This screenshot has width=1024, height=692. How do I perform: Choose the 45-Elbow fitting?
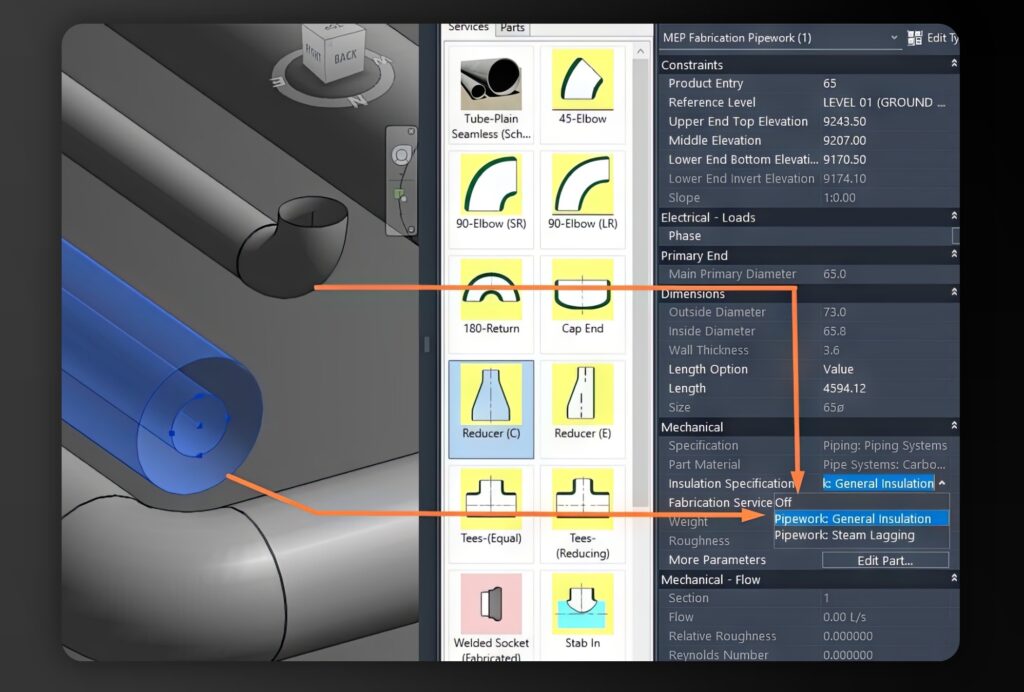point(583,95)
